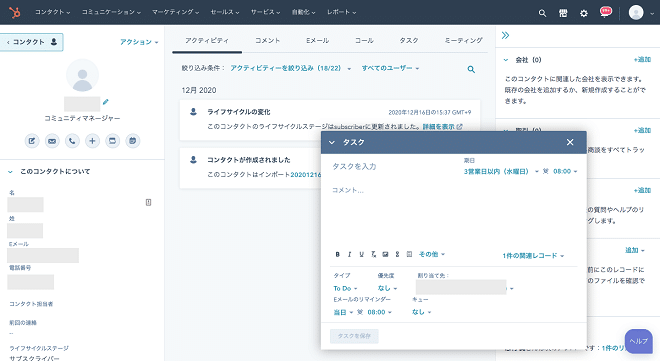Screen dimensions: 660x361
Task: Open the To Do task type dropdown
Action: (345, 288)
